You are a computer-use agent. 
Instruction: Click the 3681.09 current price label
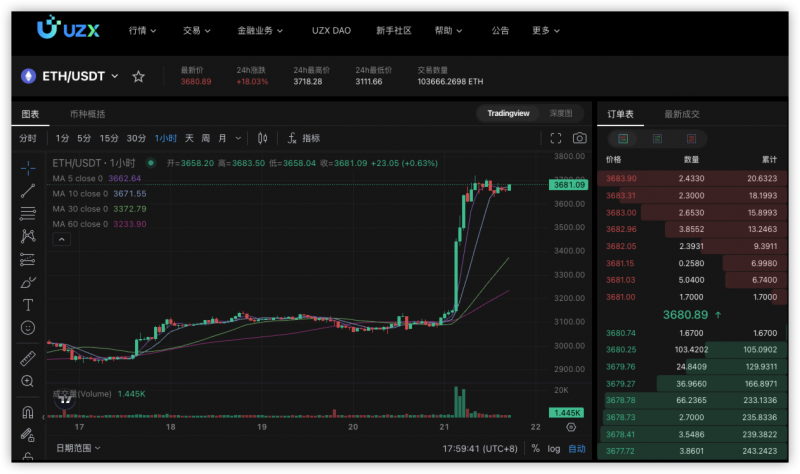pyautogui.click(x=568, y=185)
